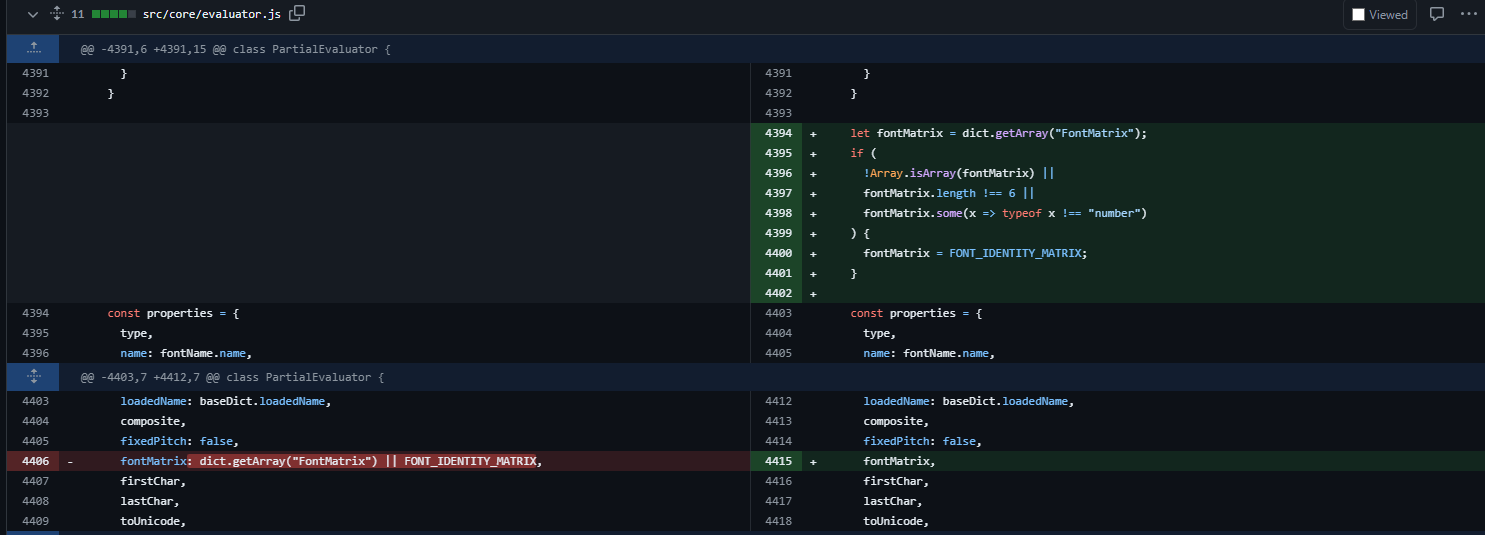1485x535 pixels.
Task: Click line number 4398 on right side
Action: [x=777, y=213]
